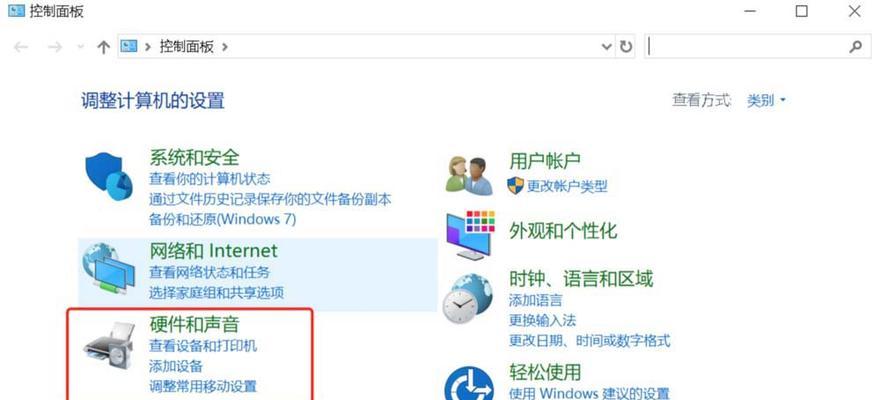Open the Network and Internet globe icon
880x400 pixels.
pos(108,268)
